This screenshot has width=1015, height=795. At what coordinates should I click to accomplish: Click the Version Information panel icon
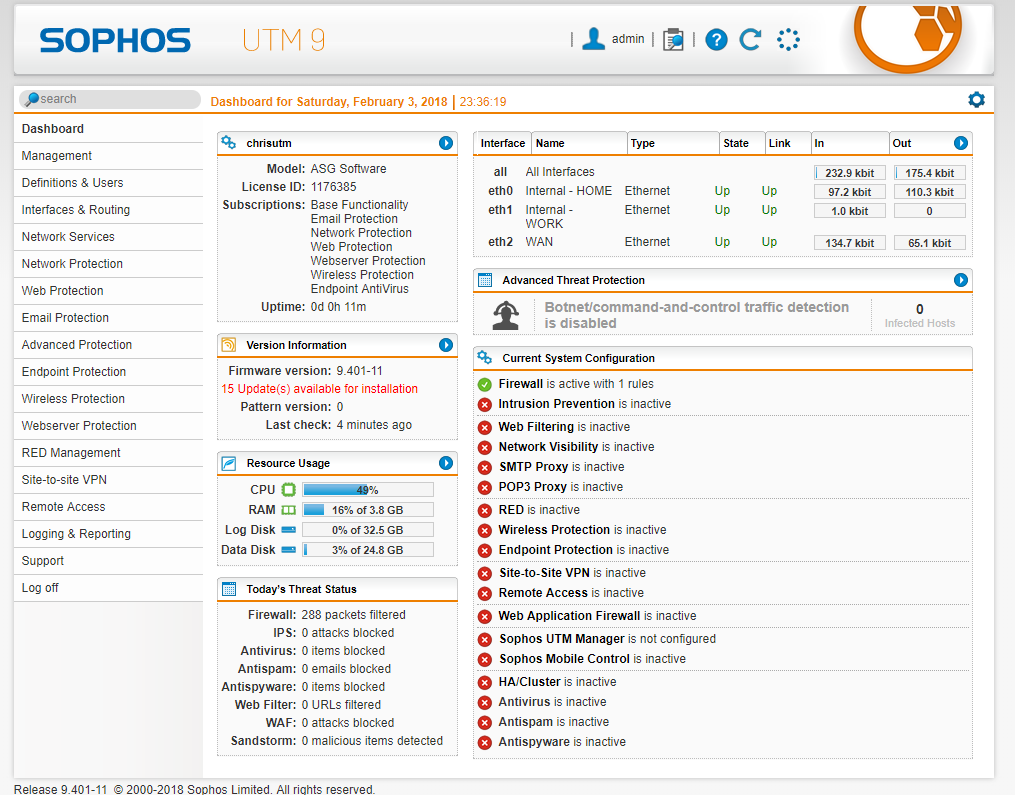pos(229,344)
